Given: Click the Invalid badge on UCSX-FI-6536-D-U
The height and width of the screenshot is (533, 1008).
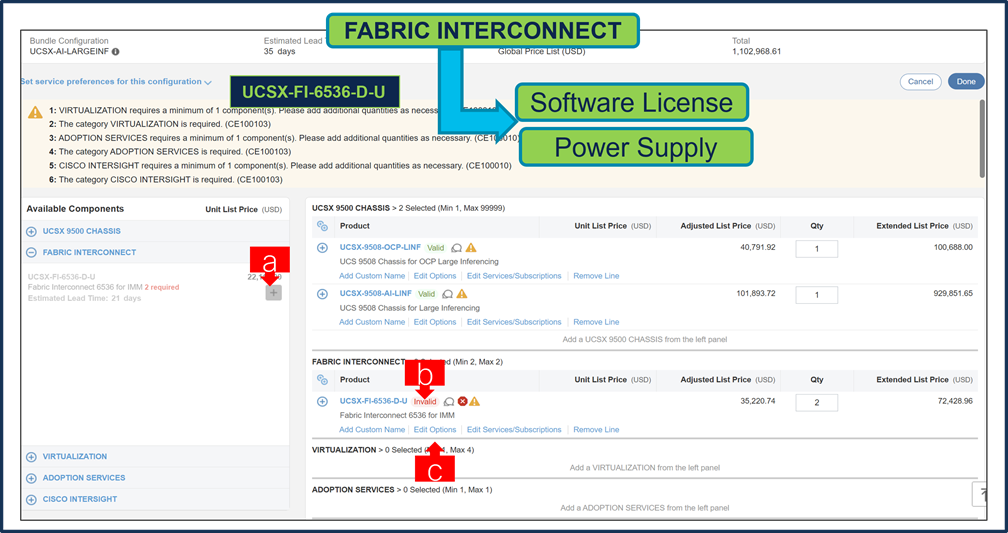Looking at the screenshot, I should (x=425, y=401).
